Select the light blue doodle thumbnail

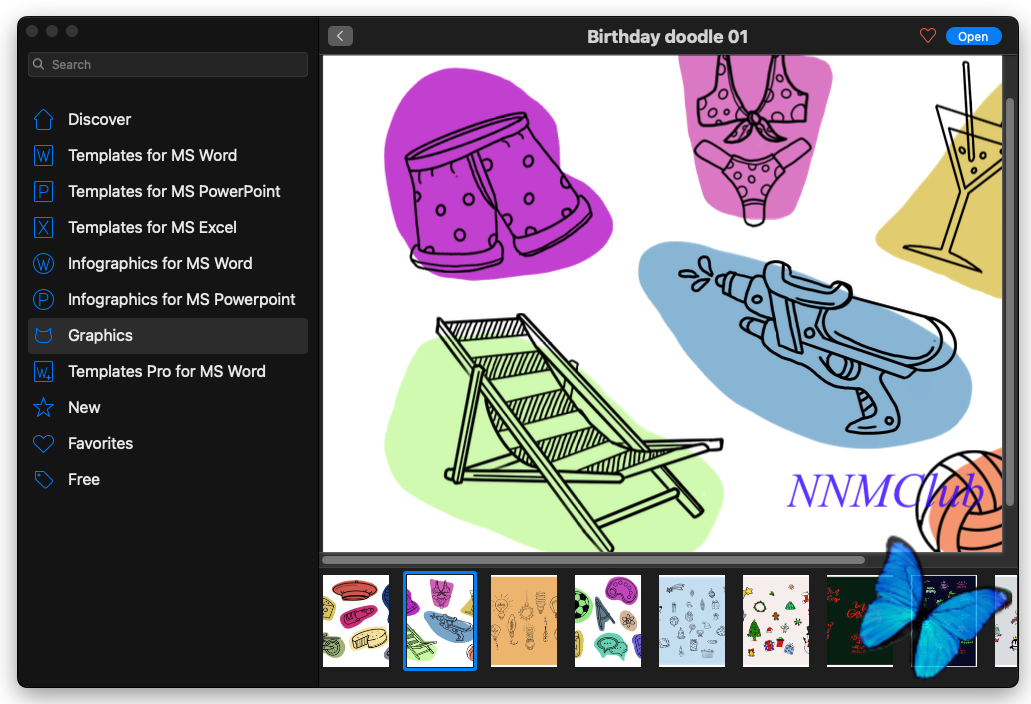[x=692, y=621]
